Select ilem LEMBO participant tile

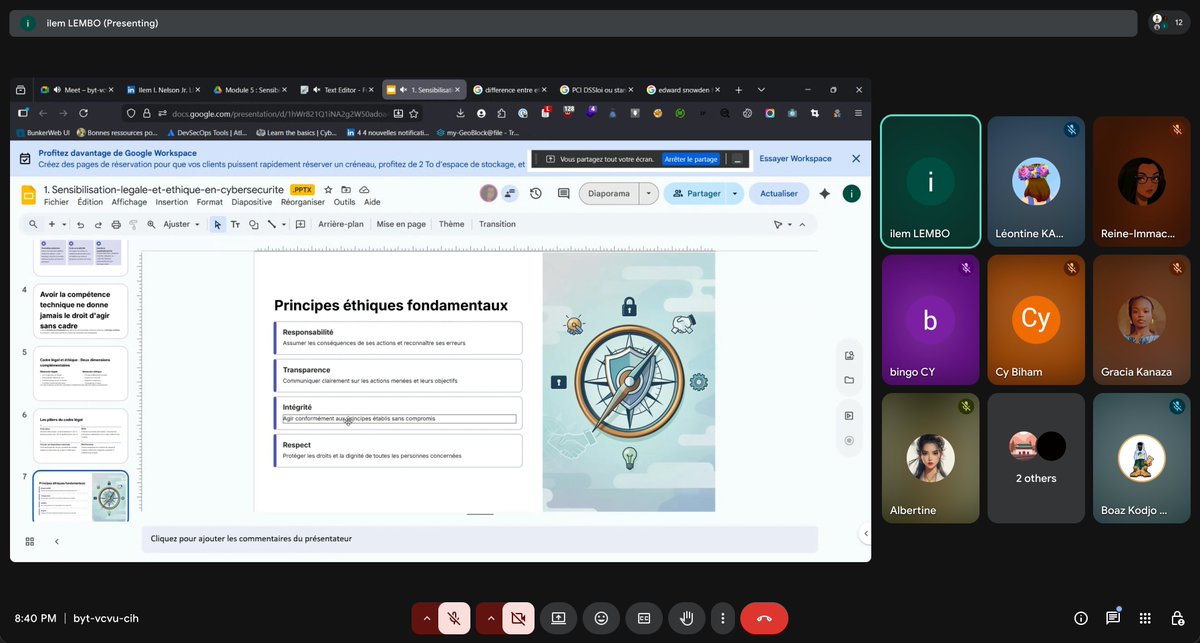click(x=930, y=181)
